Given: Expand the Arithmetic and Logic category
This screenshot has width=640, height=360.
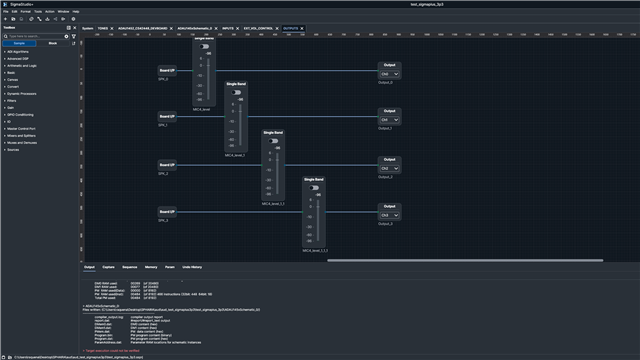Looking at the screenshot, I should pyautogui.click(x=4, y=66).
